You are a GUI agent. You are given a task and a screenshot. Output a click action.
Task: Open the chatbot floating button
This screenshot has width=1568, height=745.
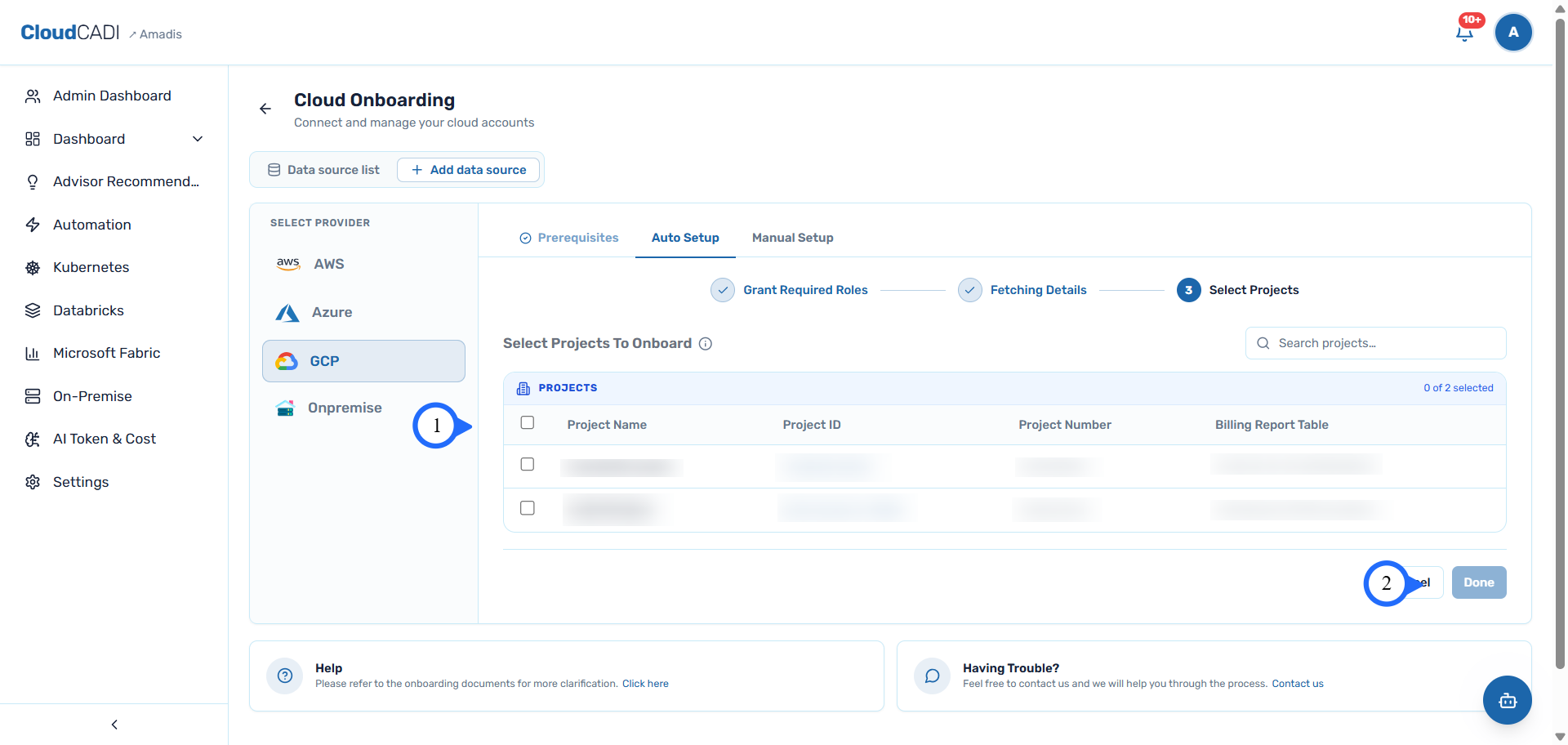(x=1508, y=700)
